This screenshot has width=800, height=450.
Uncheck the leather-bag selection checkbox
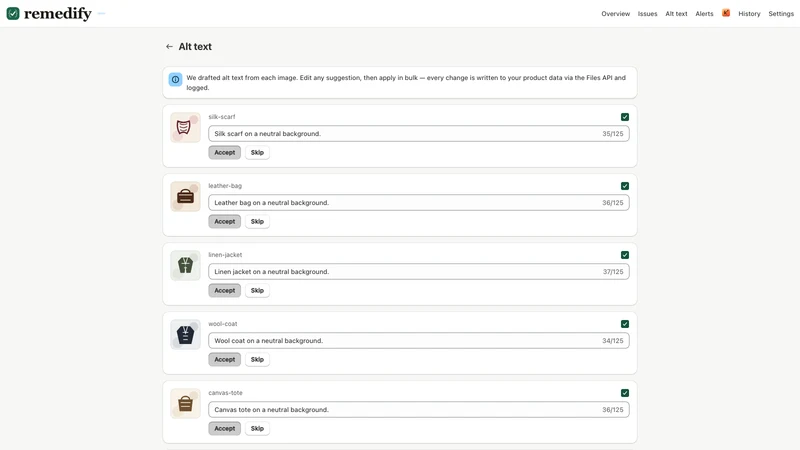[x=624, y=186]
